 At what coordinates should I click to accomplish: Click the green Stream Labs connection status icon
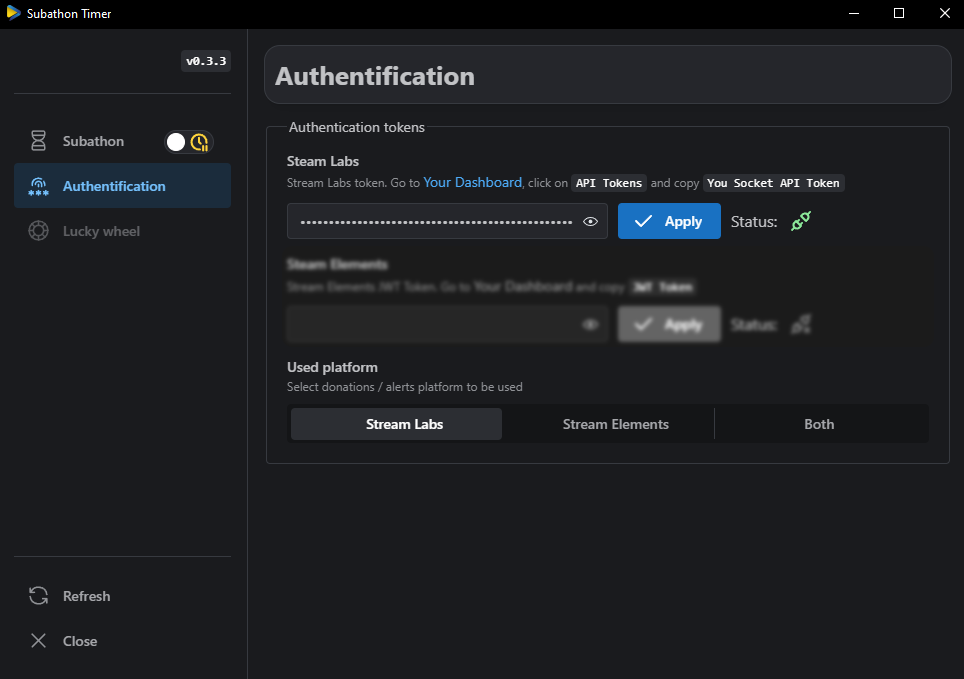(801, 221)
